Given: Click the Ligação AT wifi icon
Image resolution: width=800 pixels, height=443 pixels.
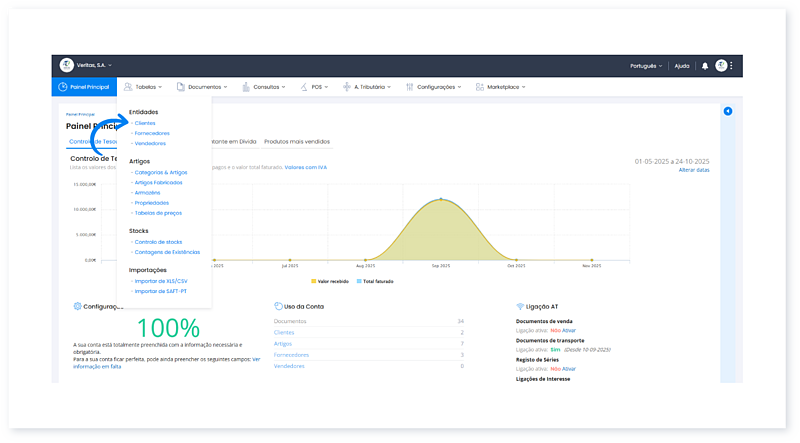Looking at the screenshot, I should coord(520,306).
